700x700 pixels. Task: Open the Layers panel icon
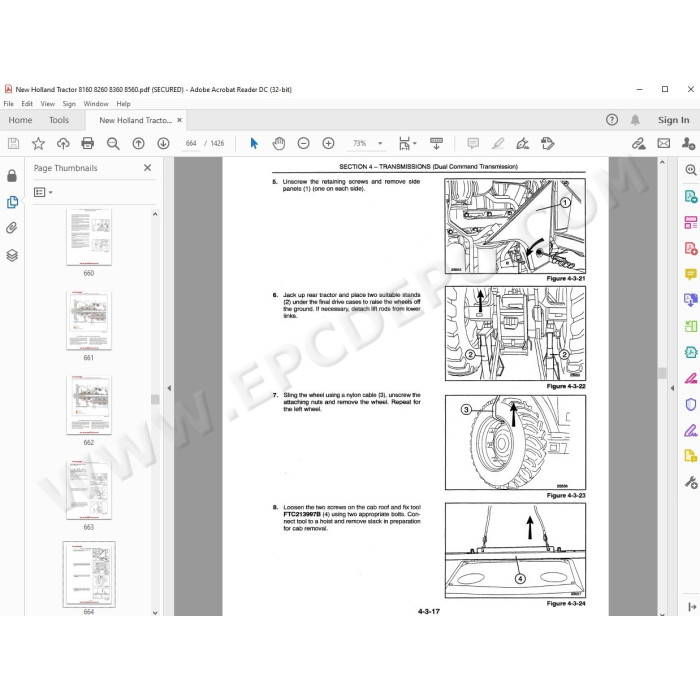12,255
